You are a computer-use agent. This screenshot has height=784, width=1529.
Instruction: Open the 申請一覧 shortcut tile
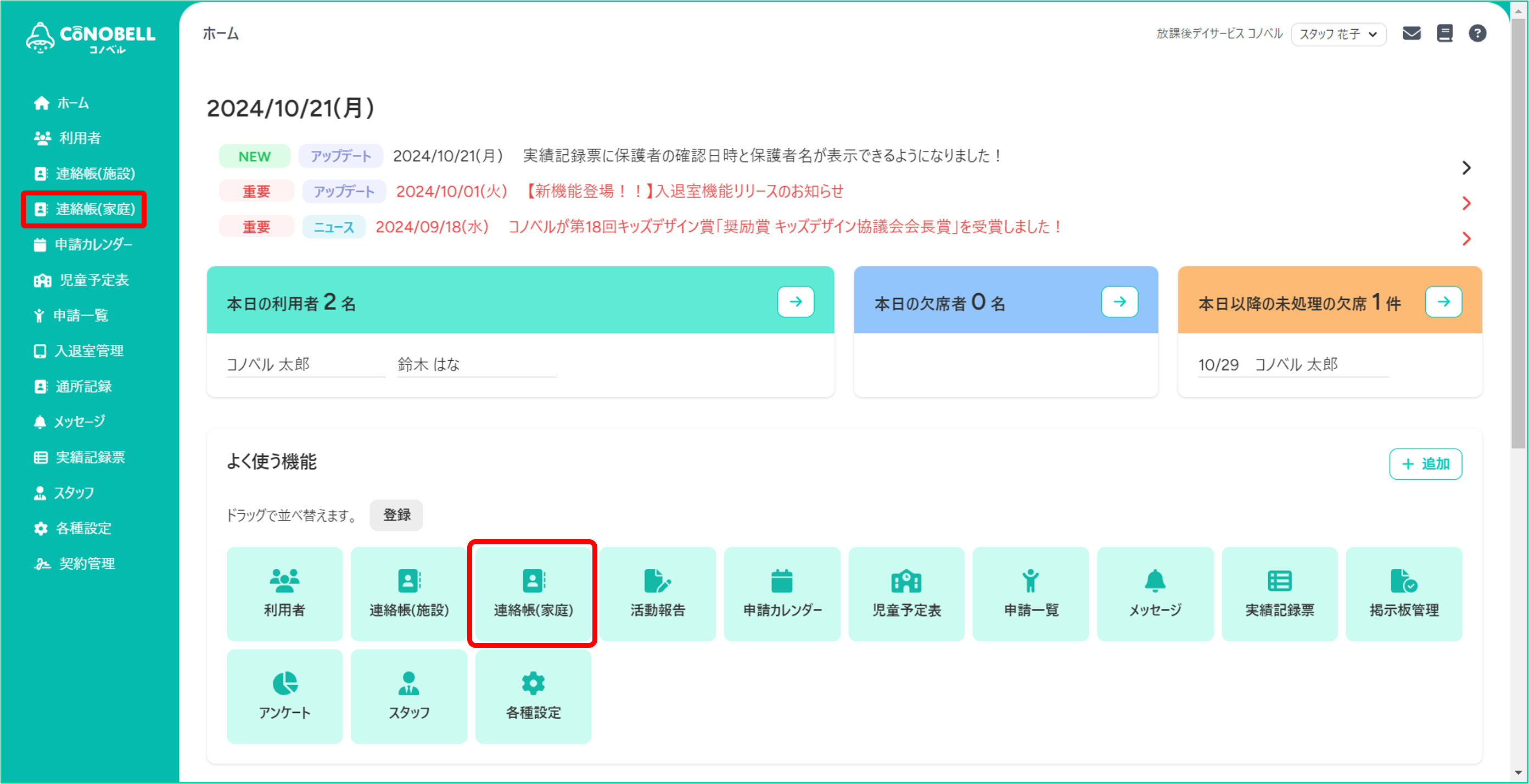[x=1031, y=593]
